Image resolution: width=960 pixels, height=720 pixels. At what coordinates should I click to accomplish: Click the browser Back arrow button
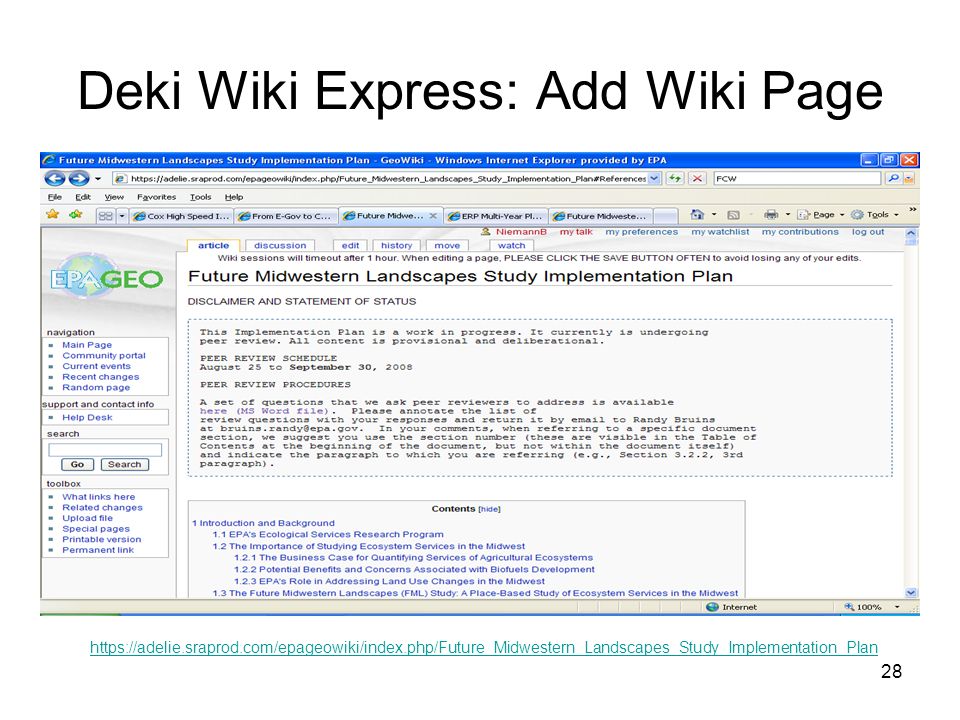55,178
